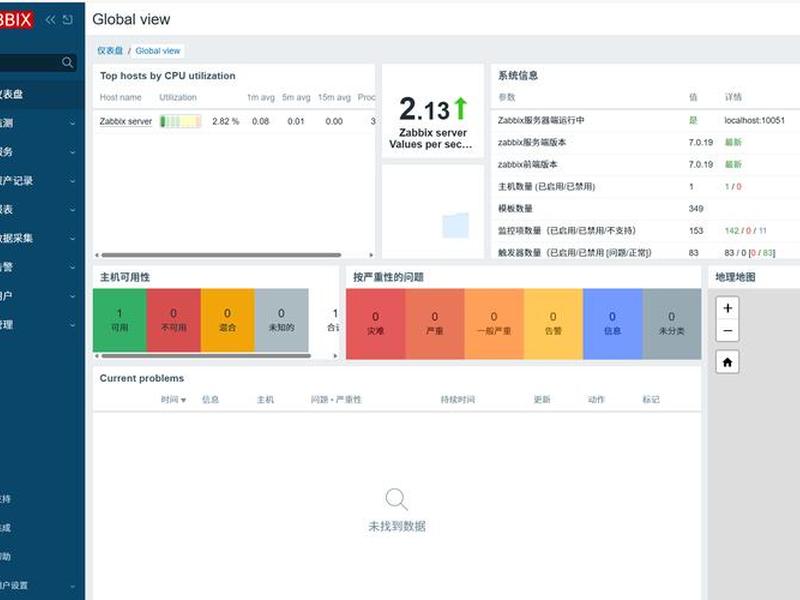Click the magnifier icon in the sidebar search
This screenshot has height=600, width=800.
pos(67,62)
